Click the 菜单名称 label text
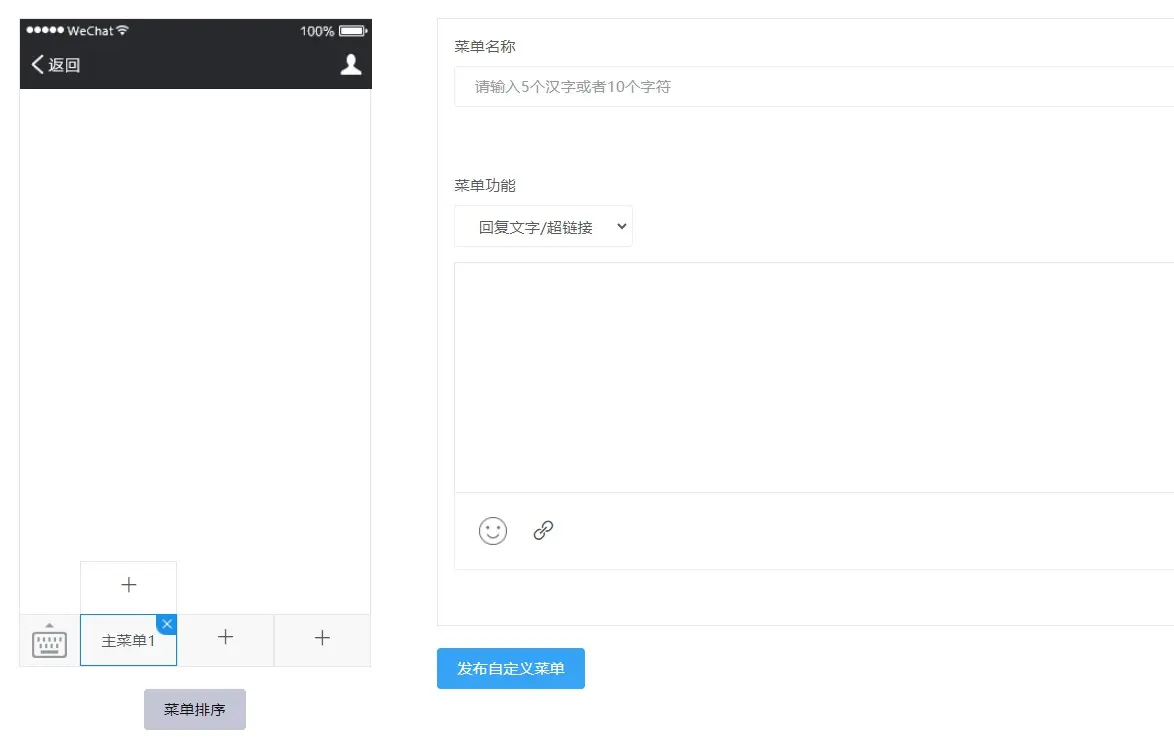The height and width of the screenshot is (755, 1174). tap(485, 47)
